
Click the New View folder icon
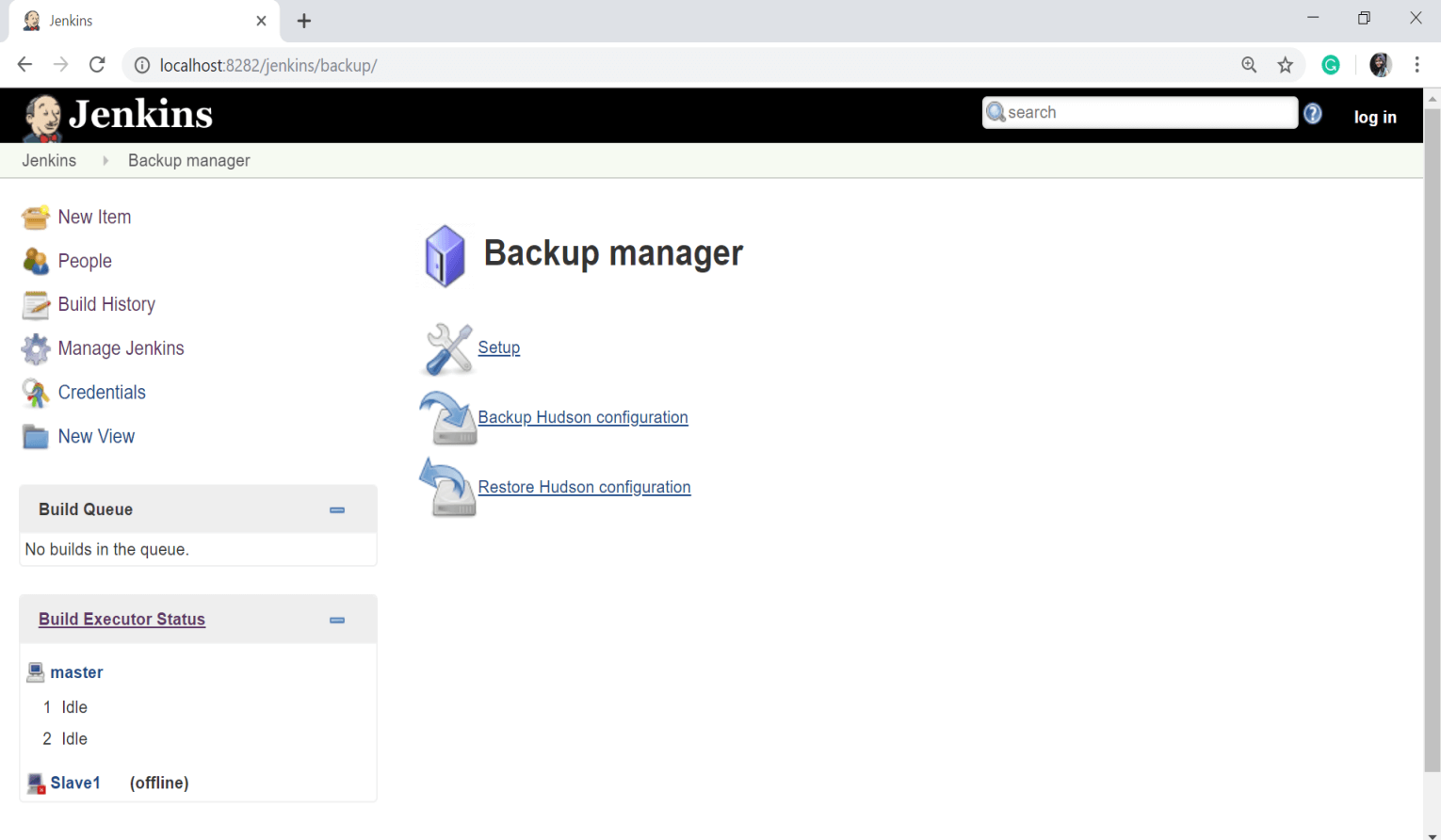pos(36,437)
